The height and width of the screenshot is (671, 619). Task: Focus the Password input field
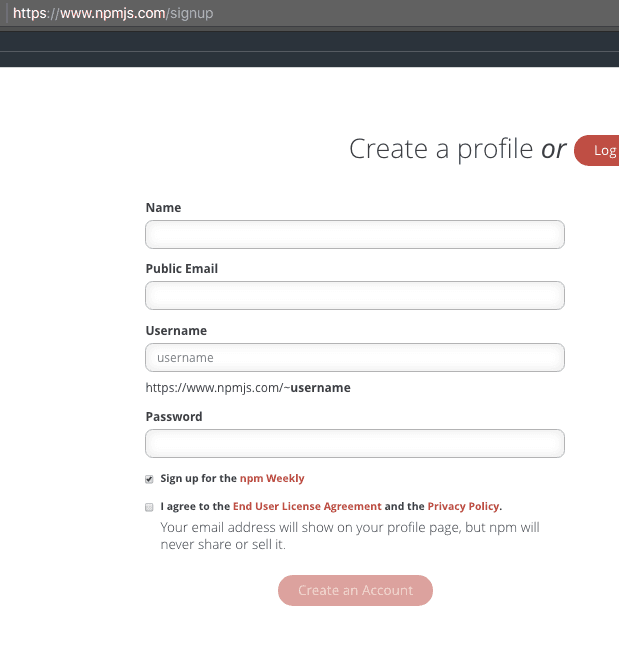355,443
